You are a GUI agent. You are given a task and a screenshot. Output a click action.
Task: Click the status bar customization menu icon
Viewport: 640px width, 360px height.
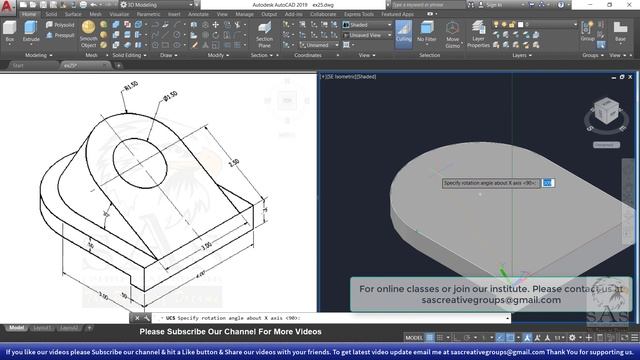[635, 338]
